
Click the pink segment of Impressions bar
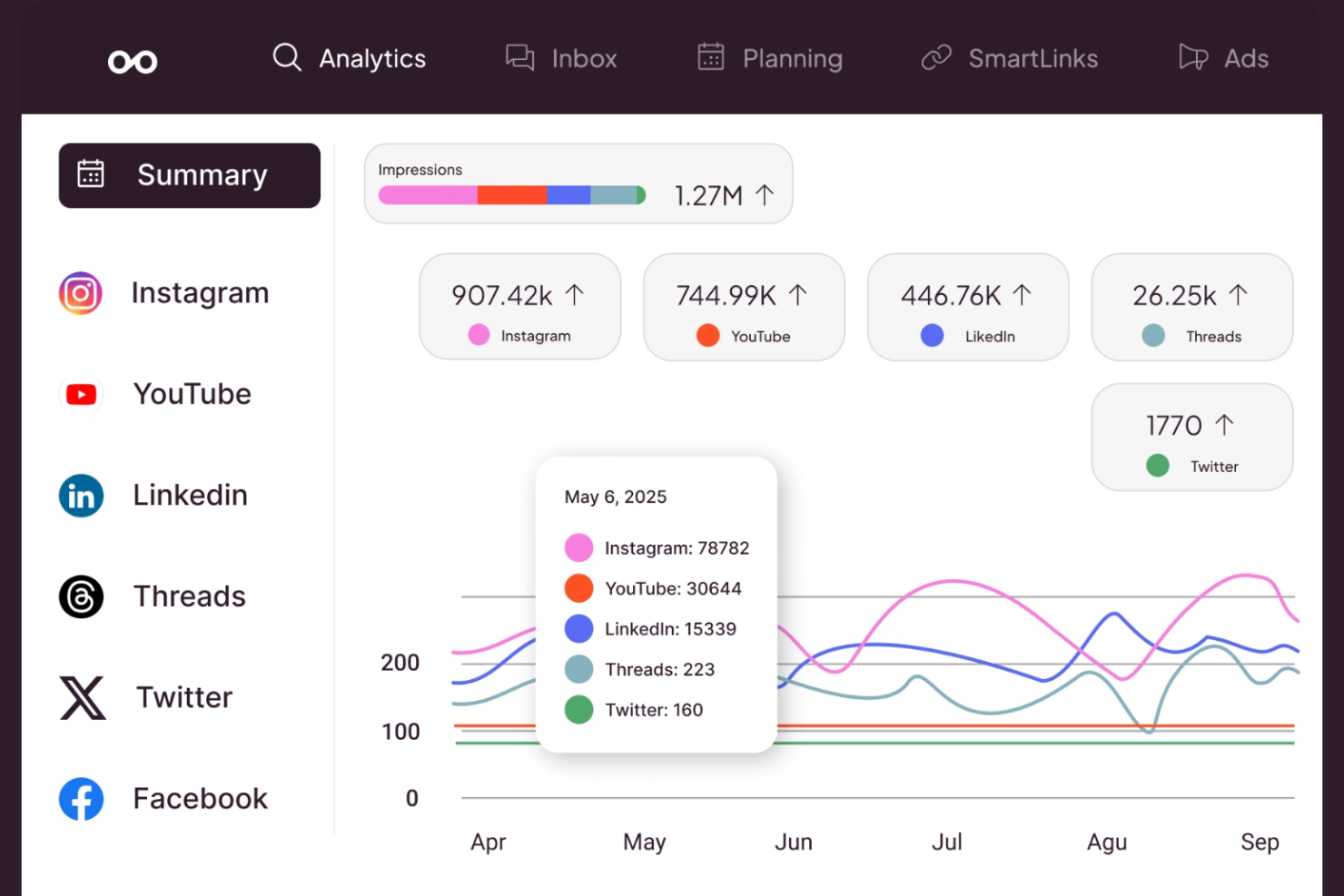click(x=428, y=195)
